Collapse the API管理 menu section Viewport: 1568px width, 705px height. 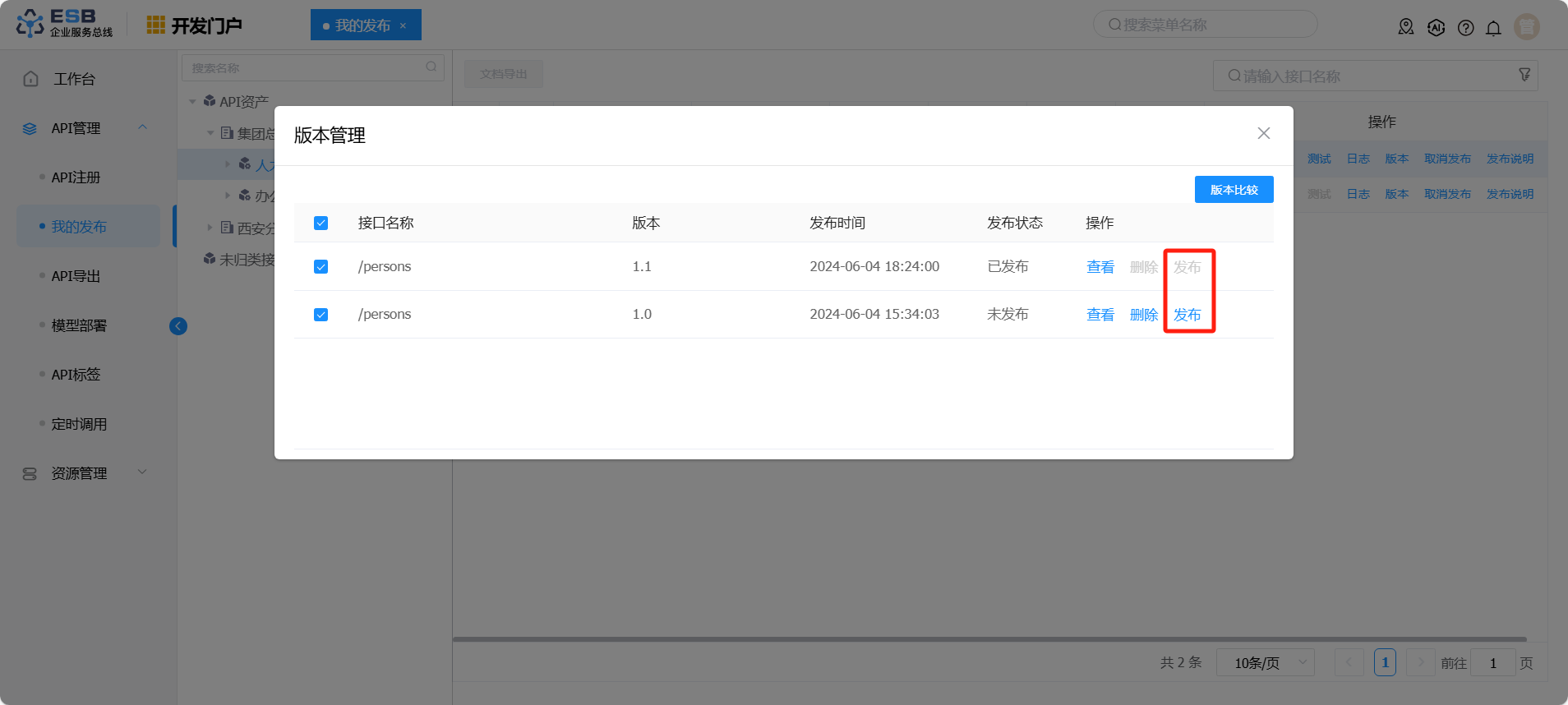[143, 127]
